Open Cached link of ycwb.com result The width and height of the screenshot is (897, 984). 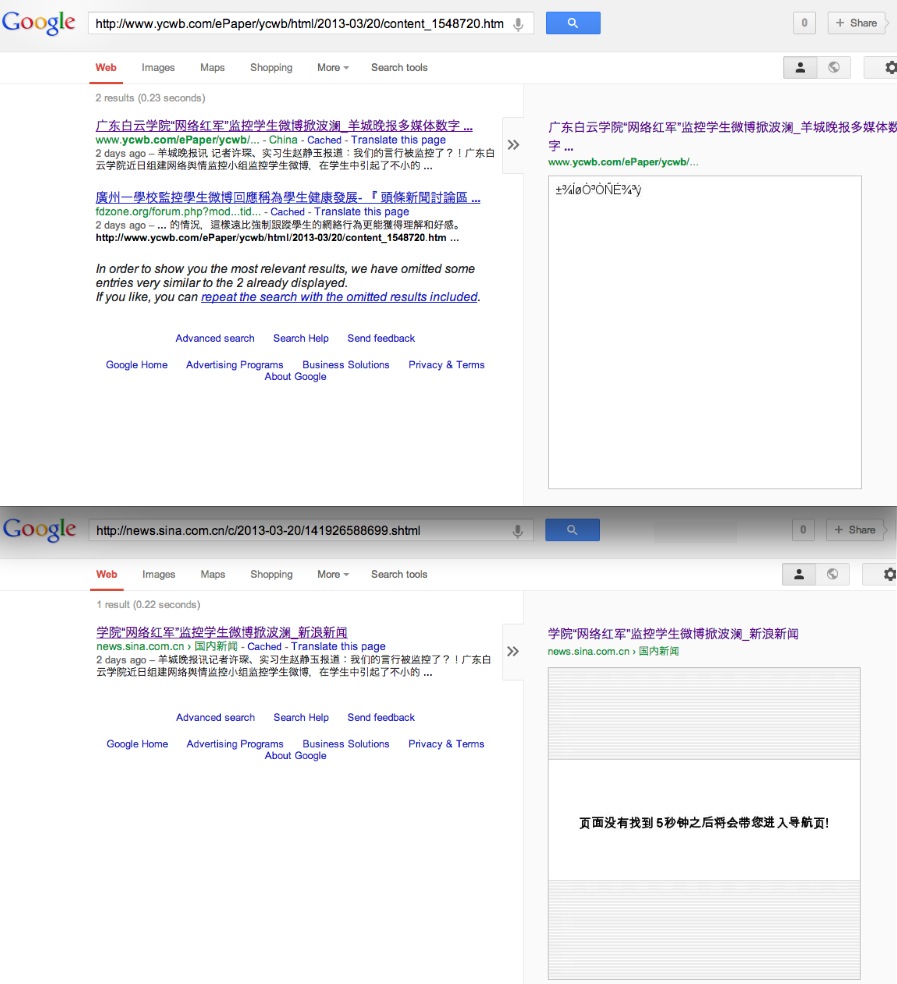pos(324,140)
